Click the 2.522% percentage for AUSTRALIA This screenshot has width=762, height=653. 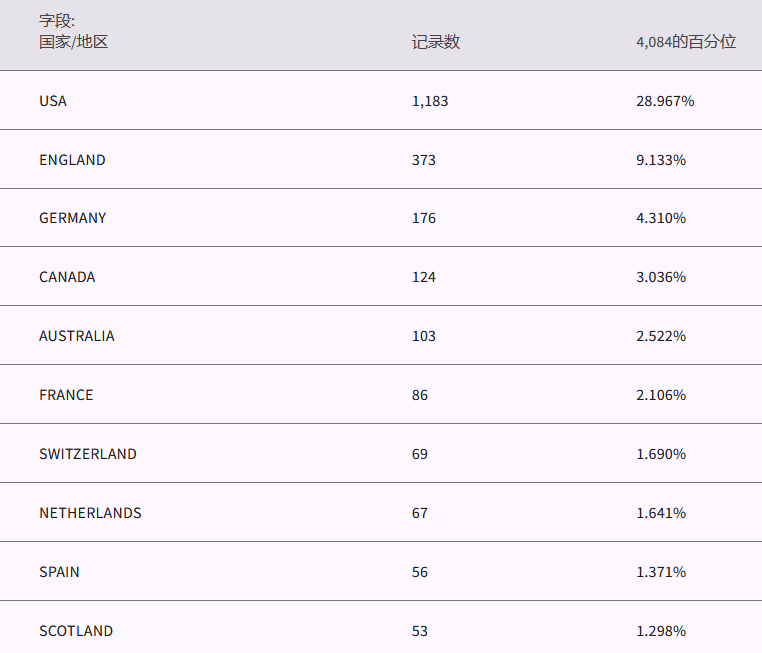[x=661, y=336]
